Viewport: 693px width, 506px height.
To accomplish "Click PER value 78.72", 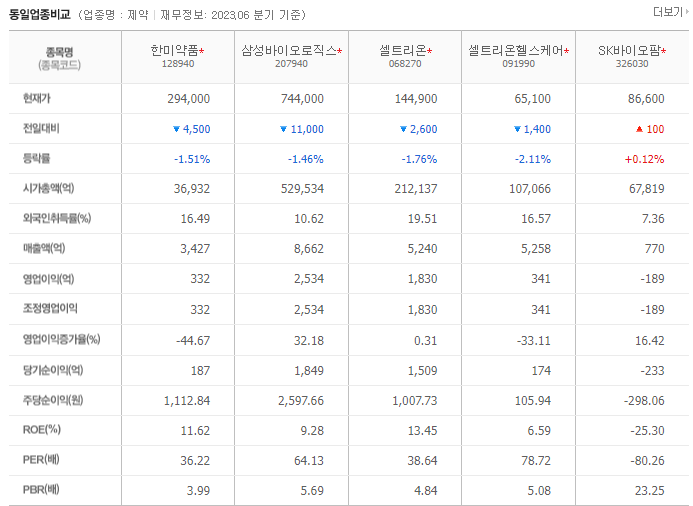I will click(x=536, y=460).
